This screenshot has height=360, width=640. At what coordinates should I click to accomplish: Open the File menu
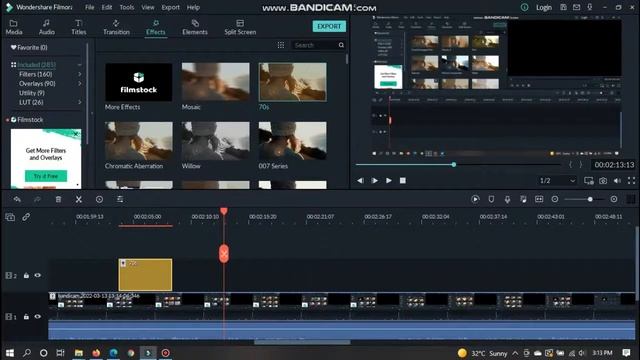[x=89, y=7]
